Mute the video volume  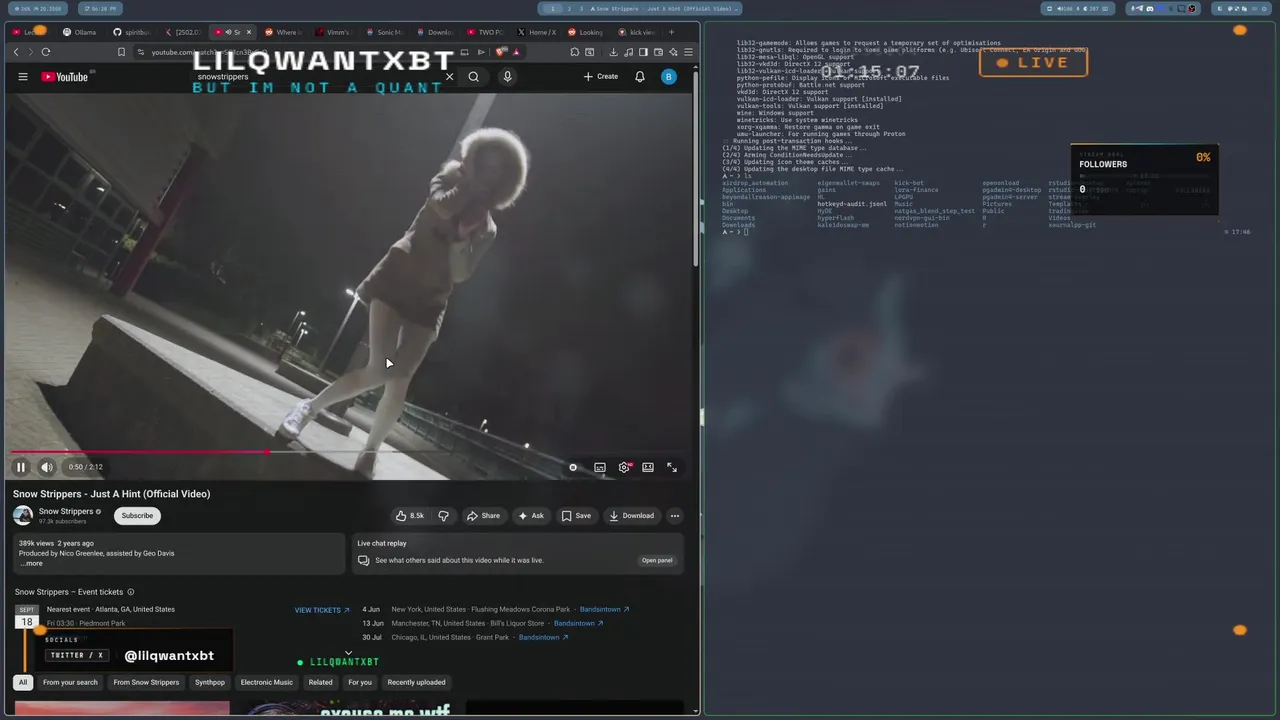[47, 467]
